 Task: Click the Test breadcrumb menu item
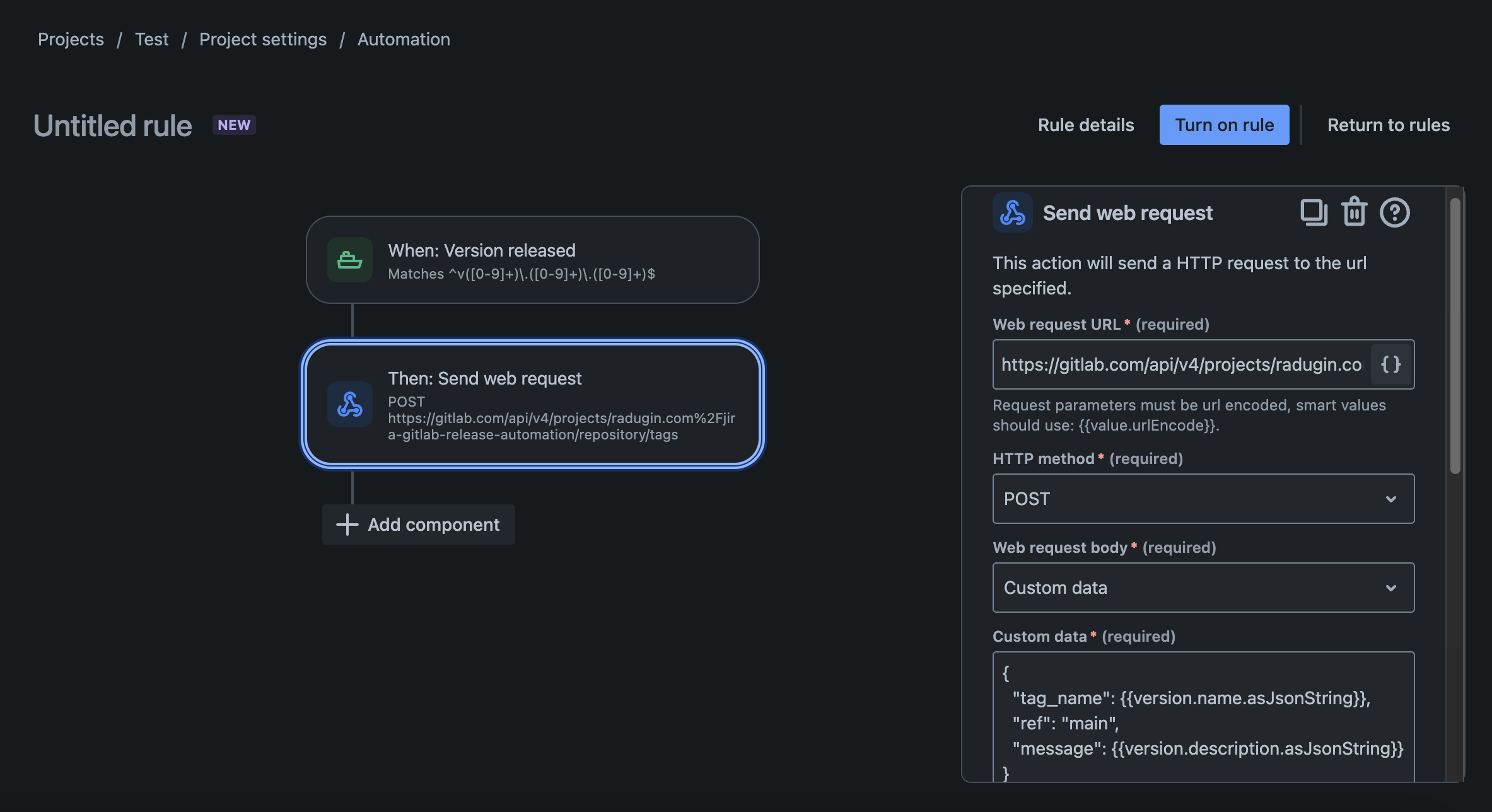pos(151,38)
